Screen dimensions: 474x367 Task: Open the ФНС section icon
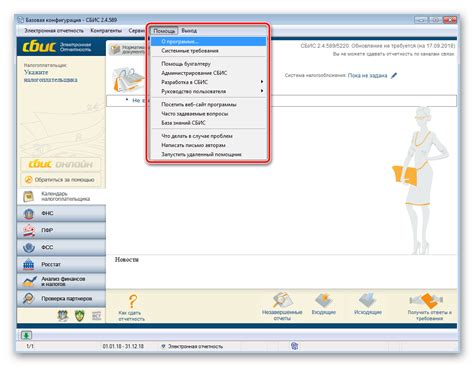(x=29, y=213)
